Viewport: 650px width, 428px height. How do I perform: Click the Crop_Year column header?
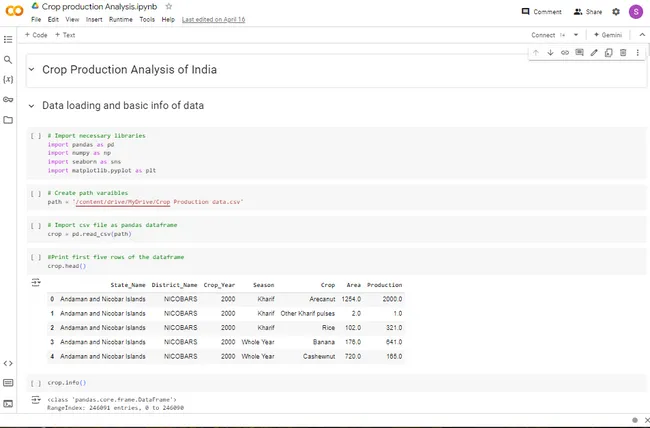coord(219,285)
